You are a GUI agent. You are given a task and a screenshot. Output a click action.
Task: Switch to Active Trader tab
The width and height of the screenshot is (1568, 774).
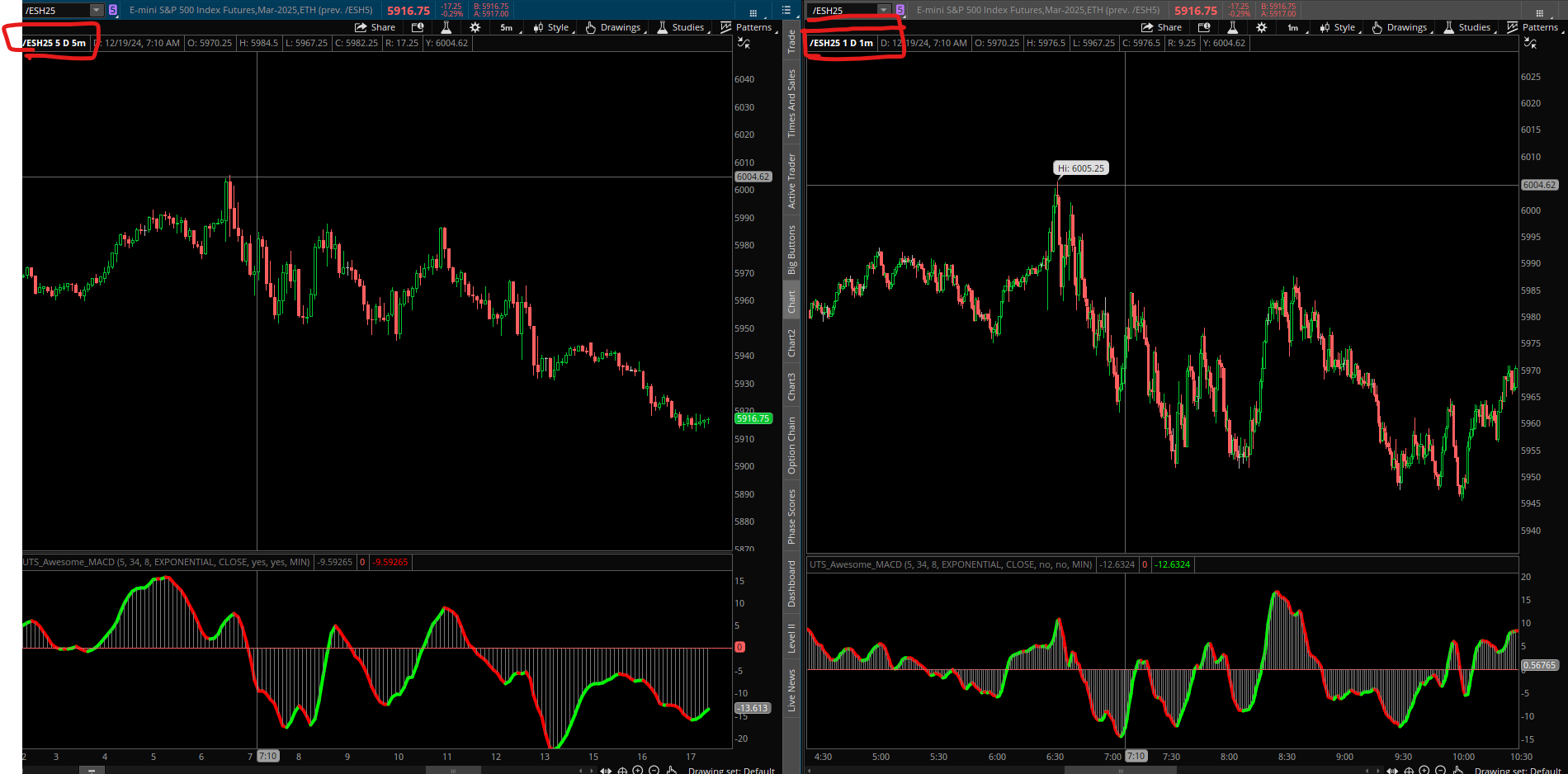pyautogui.click(x=791, y=181)
